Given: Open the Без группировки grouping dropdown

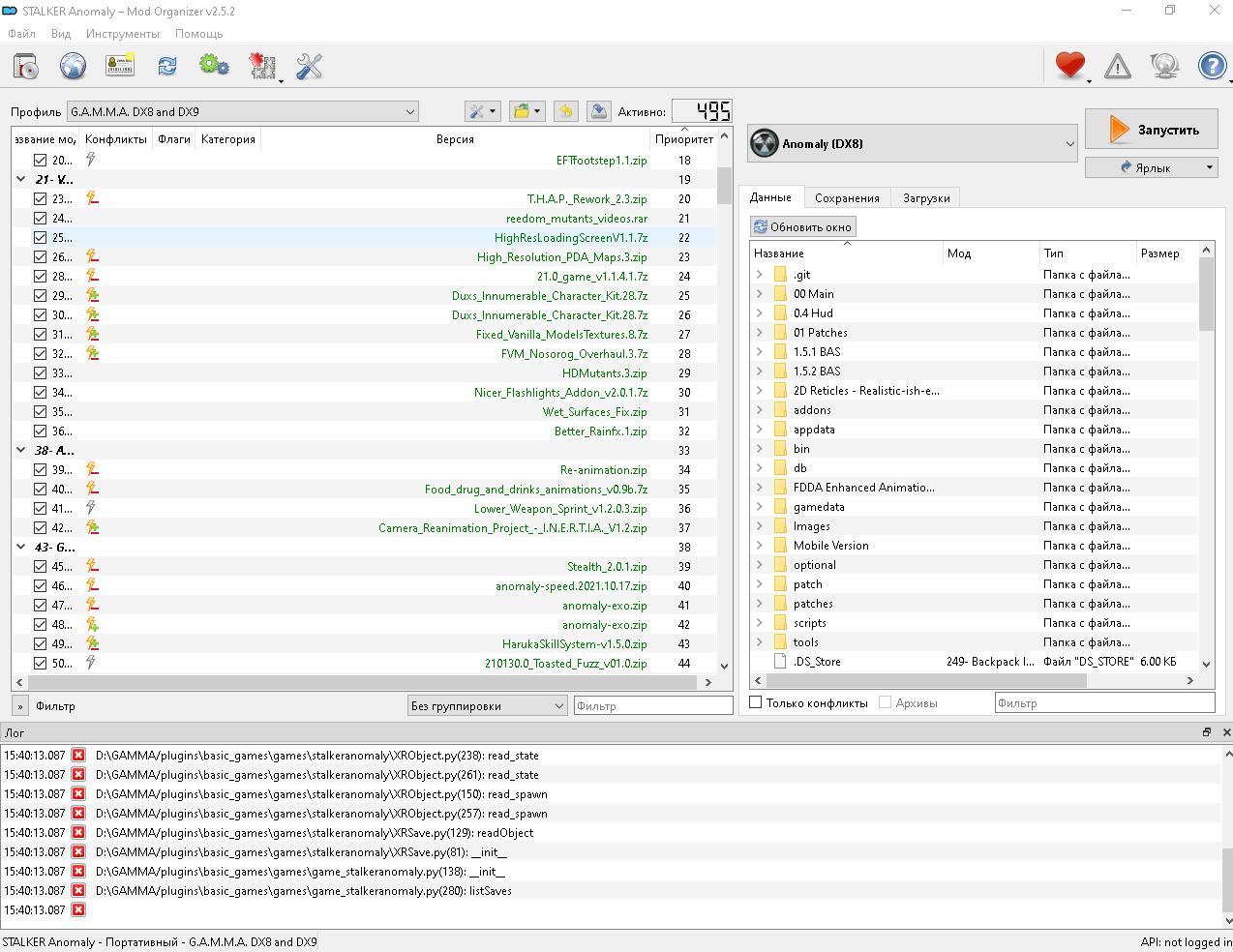Looking at the screenshot, I should (487, 705).
